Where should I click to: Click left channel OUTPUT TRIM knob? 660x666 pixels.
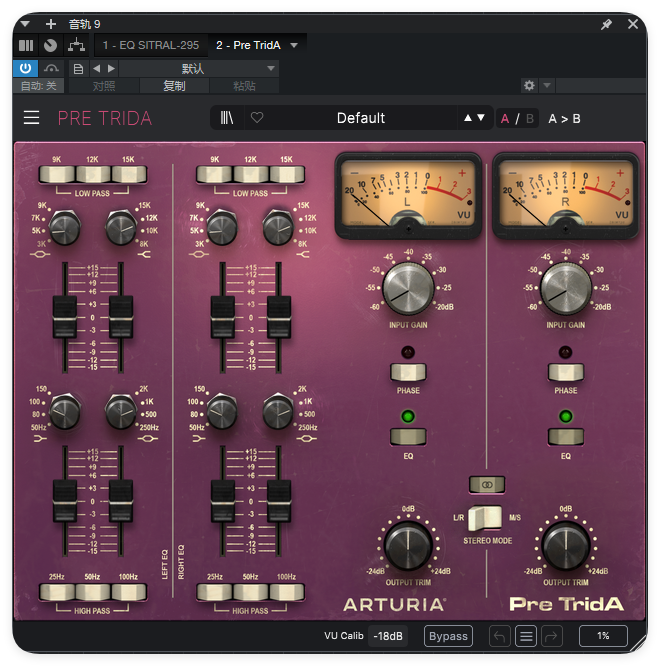[x=408, y=546]
